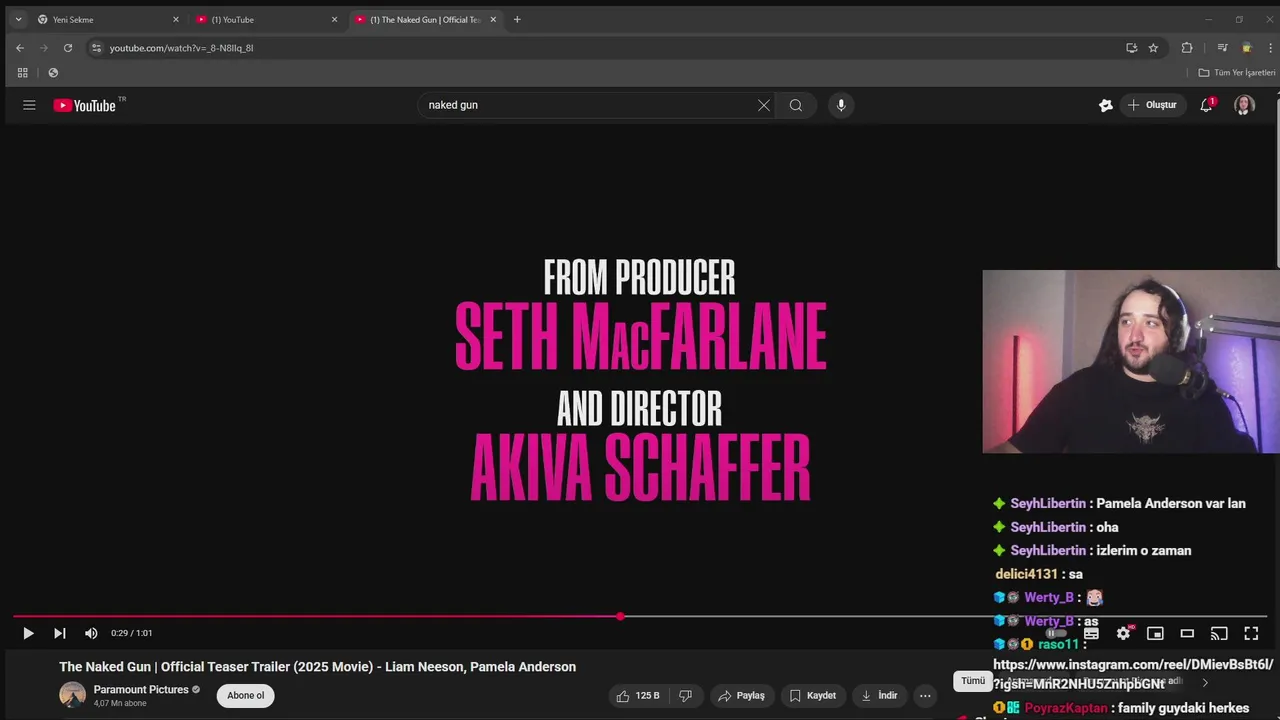Close the (1) YouTube tab
The image size is (1280, 720).
tap(334, 19)
